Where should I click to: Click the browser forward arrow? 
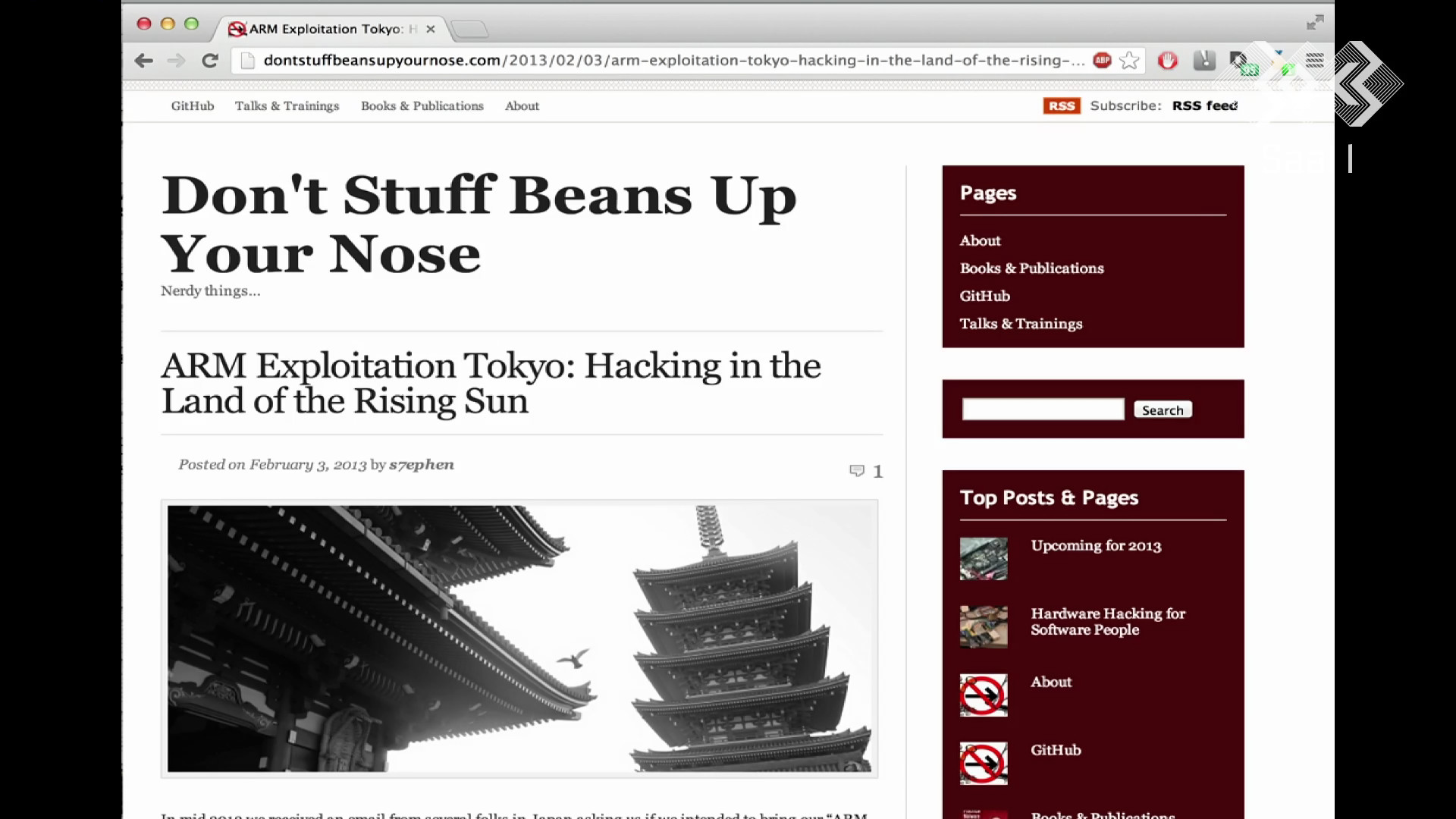pyautogui.click(x=176, y=61)
